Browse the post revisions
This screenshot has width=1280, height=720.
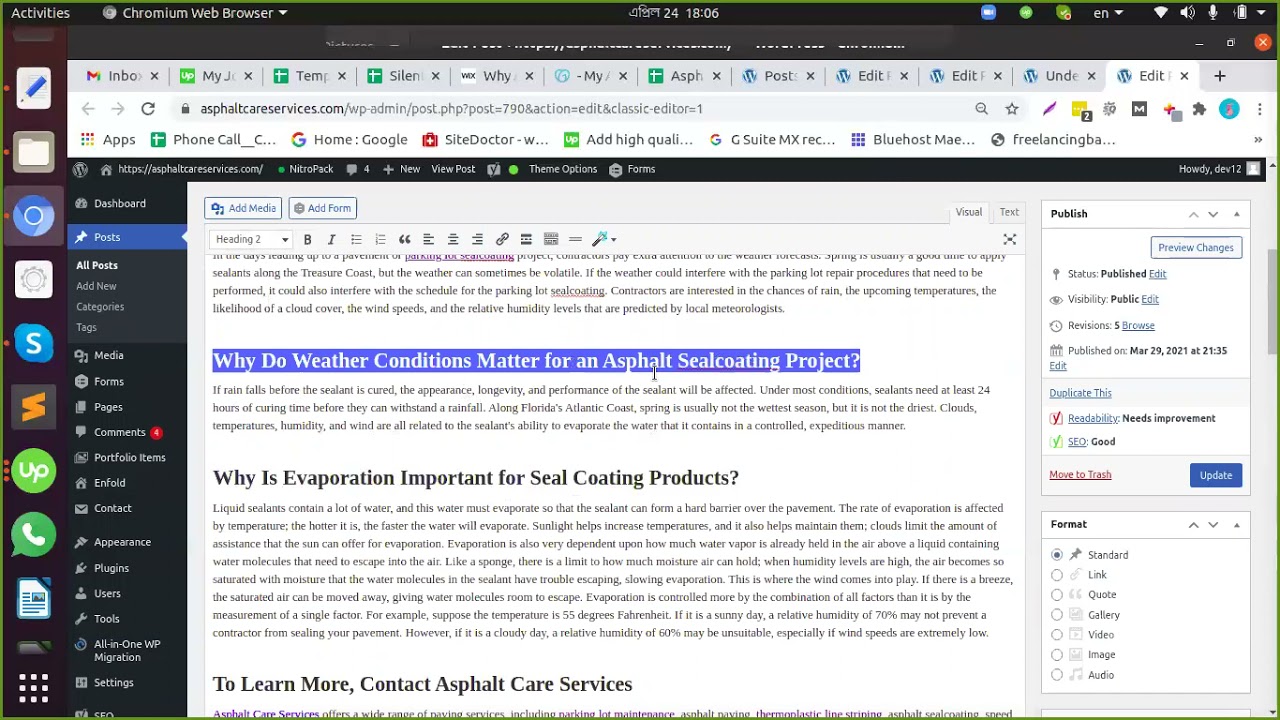coord(1138,325)
